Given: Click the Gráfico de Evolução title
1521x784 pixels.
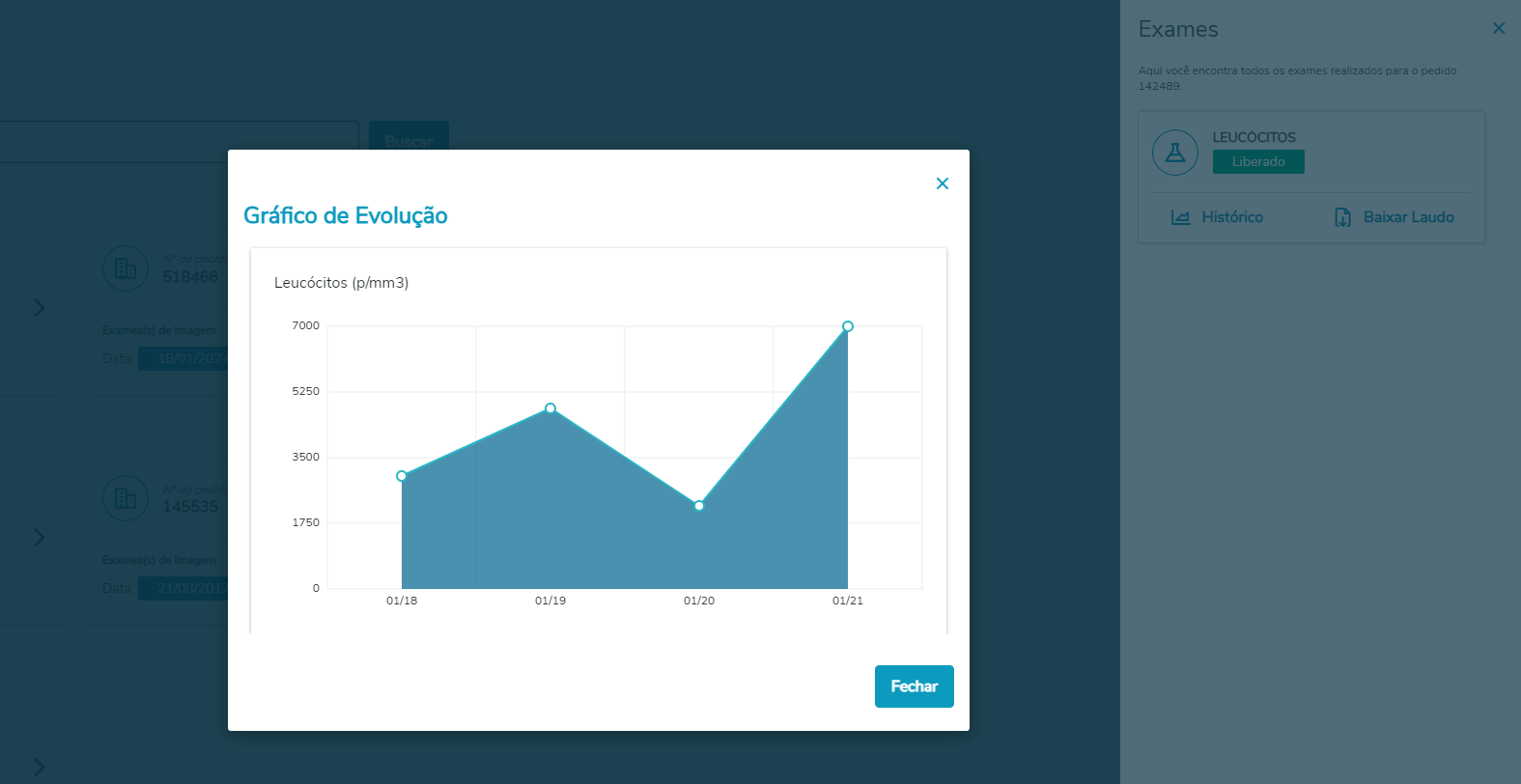Looking at the screenshot, I should tap(346, 215).
